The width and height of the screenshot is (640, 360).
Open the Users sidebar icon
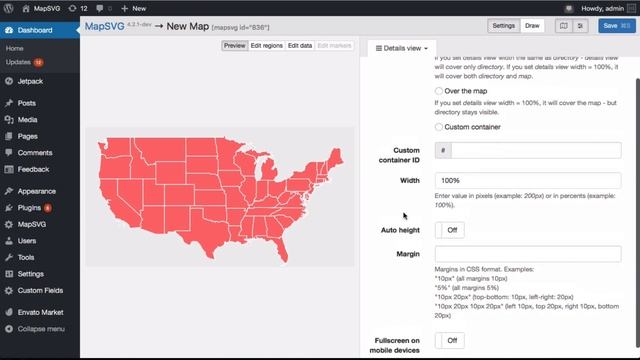coord(9,241)
